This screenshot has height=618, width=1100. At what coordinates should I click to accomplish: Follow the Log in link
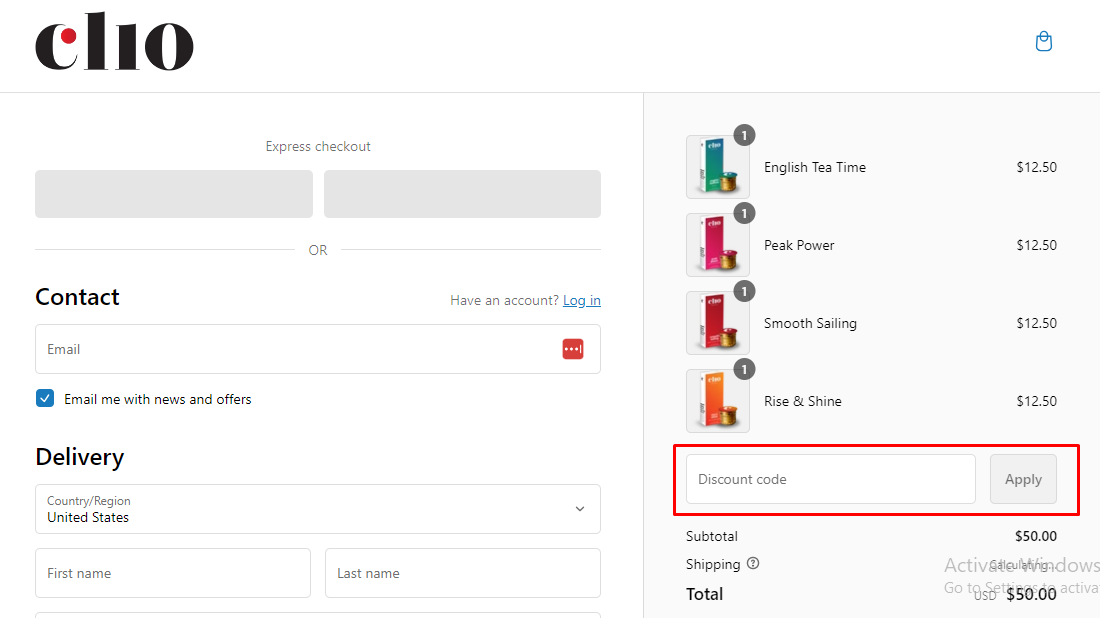(582, 300)
